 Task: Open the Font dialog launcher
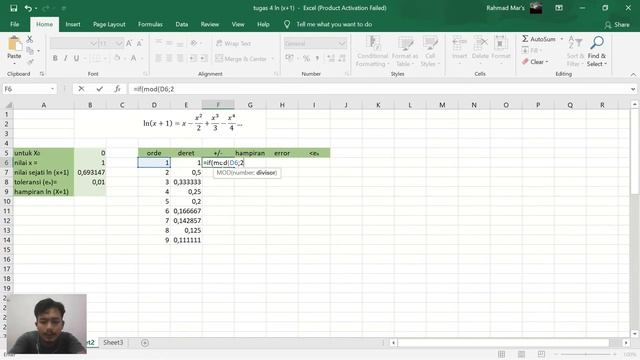click(x=145, y=74)
